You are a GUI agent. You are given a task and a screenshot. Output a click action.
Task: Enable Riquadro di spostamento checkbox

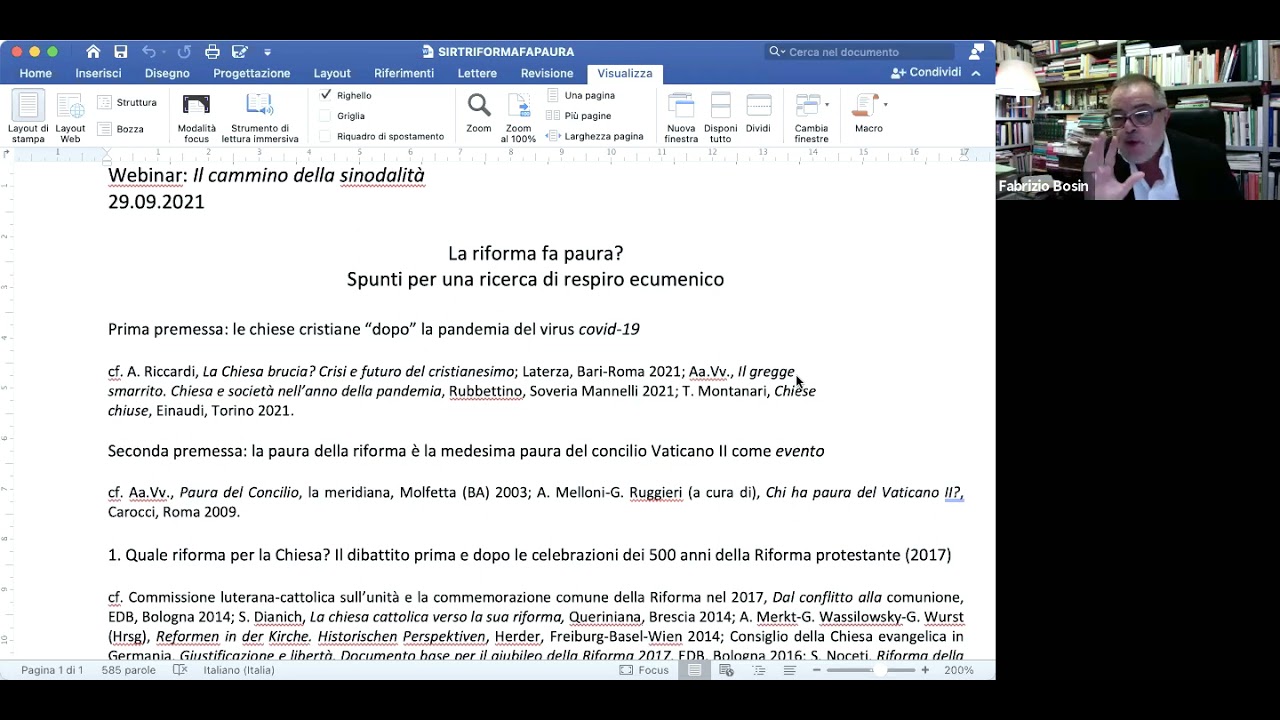pyautogui.click(x=326, y=136)
